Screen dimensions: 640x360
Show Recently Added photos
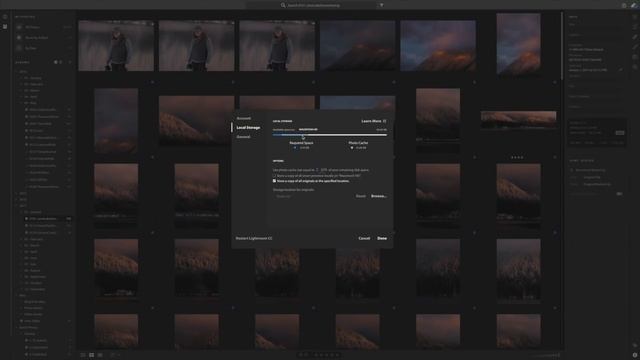[37, 38]
